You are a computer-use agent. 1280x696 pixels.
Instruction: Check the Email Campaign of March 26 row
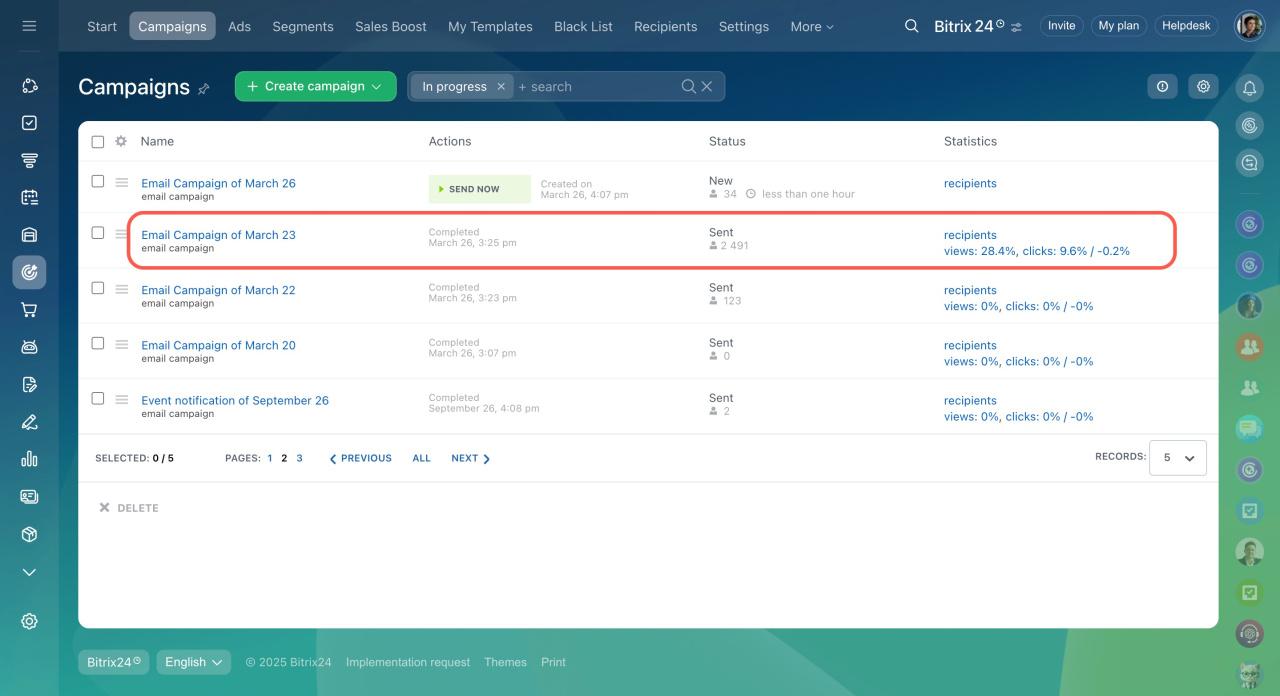(x=98, y=182)
